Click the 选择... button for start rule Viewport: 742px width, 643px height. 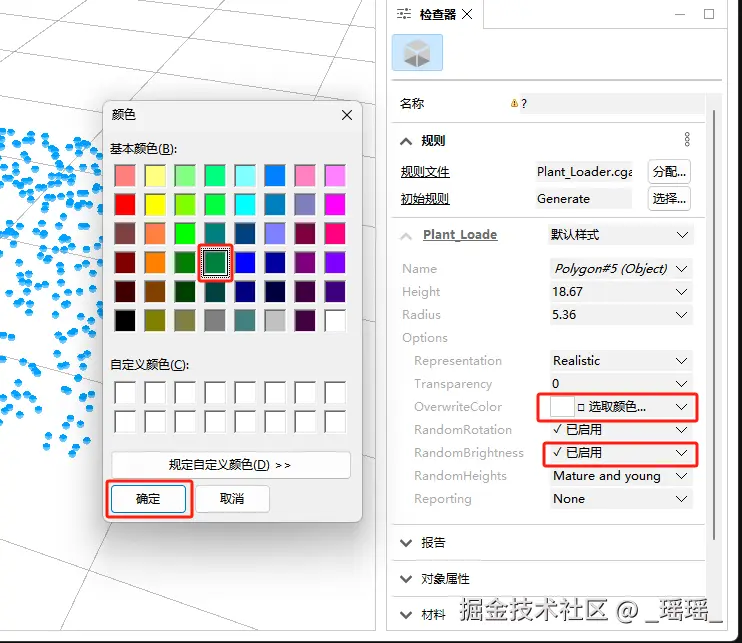tap(669, 198)
